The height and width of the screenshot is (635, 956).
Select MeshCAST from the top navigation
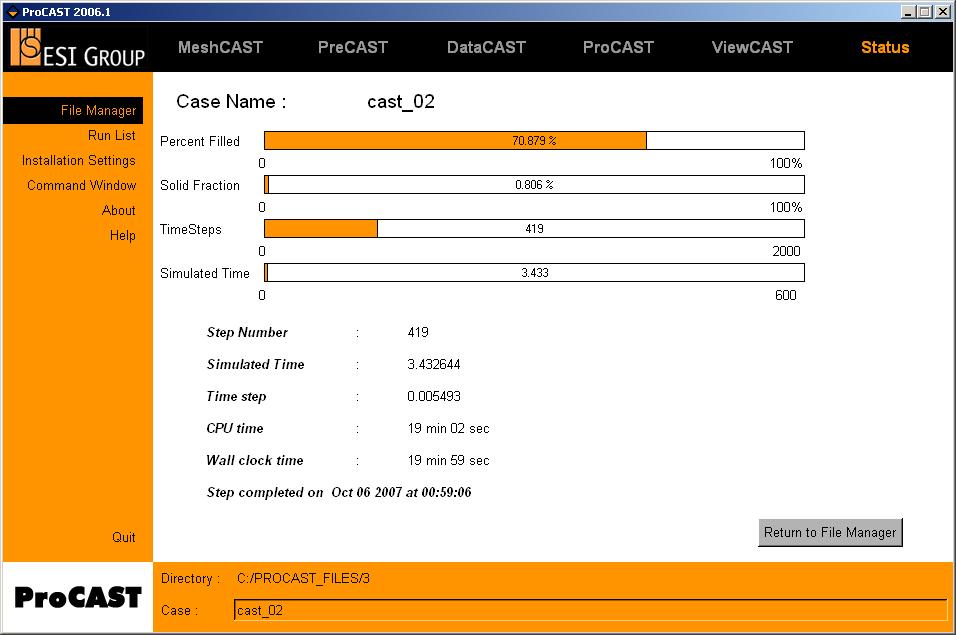click(x=220, y=46)
